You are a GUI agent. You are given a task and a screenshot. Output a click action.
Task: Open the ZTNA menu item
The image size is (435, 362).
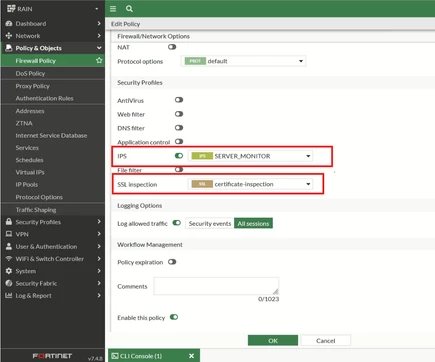click(53, 123)
